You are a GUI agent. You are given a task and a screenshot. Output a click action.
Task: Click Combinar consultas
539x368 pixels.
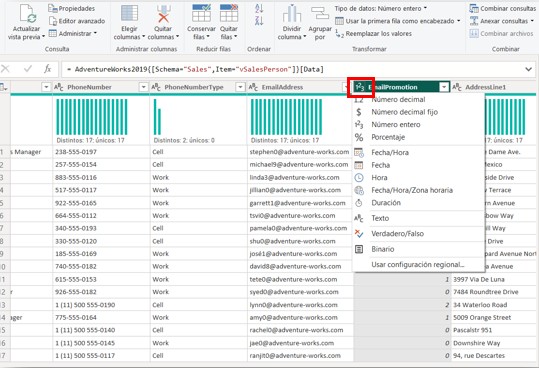coord(503,8)
